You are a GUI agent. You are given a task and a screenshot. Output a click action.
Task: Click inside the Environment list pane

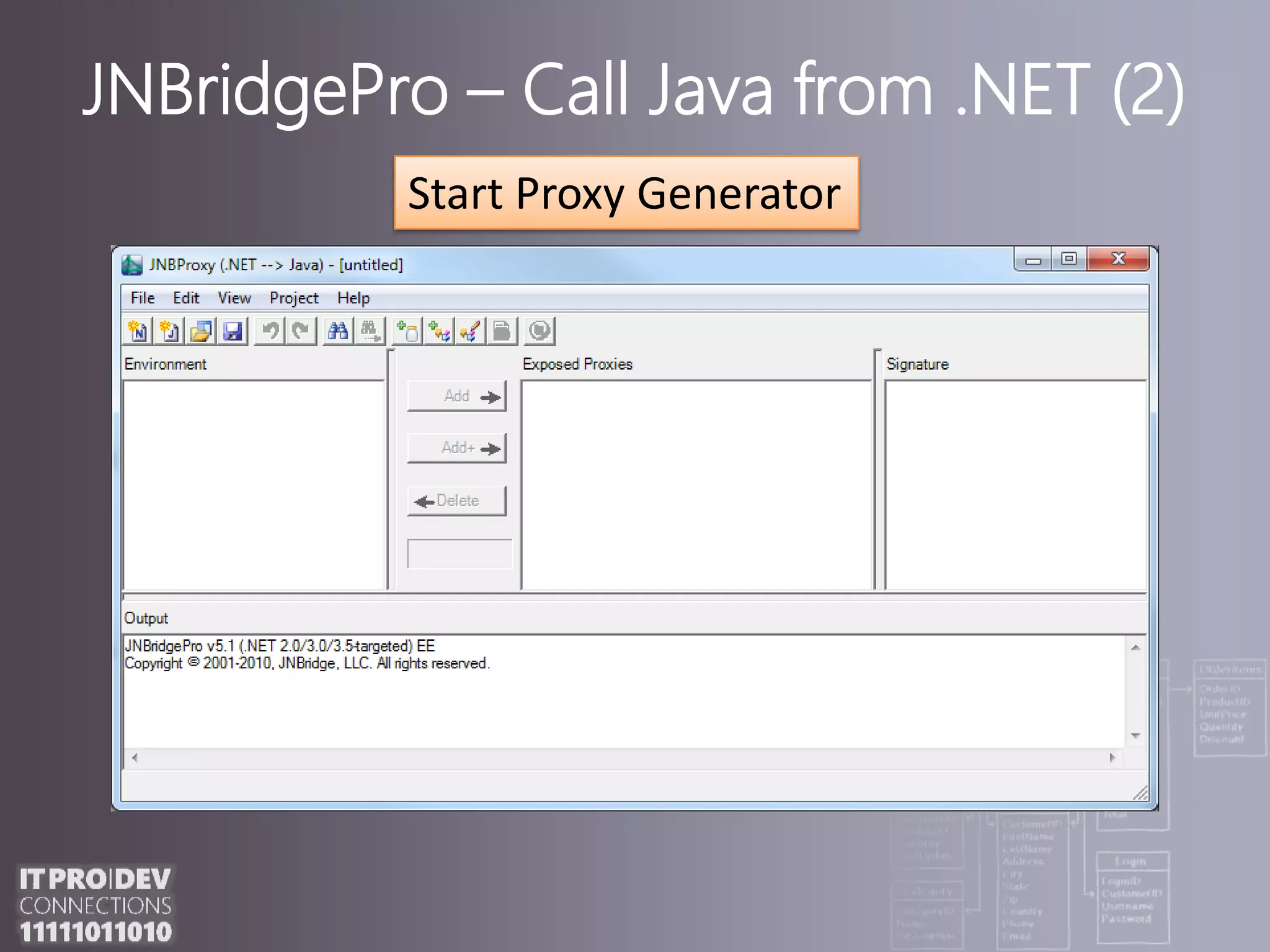(x=254, y=485)
